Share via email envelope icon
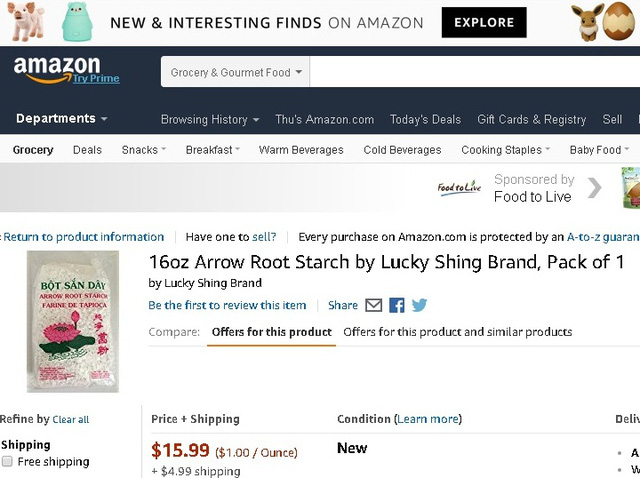Image resolution: width=640 pixels, height=478 pixels. point(374,305)
